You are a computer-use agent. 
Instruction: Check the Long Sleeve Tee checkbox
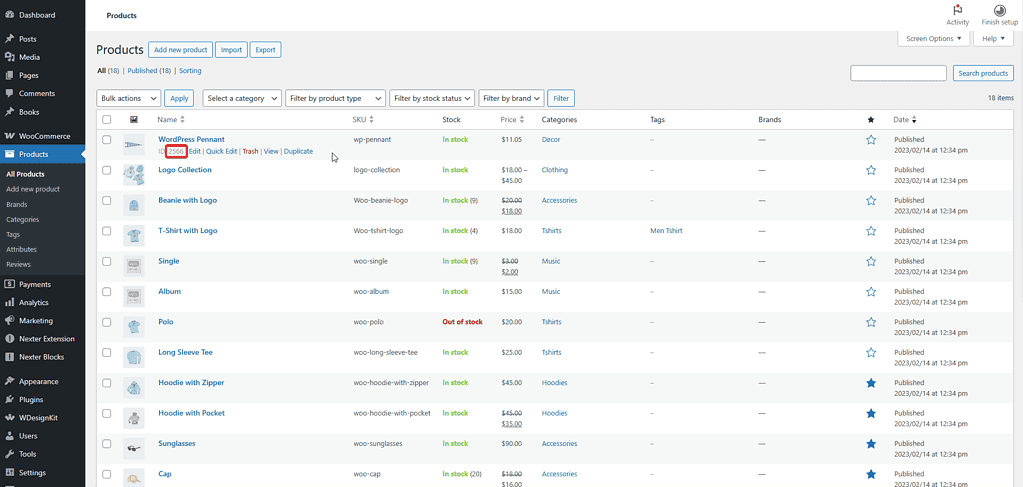coord(107,353)
